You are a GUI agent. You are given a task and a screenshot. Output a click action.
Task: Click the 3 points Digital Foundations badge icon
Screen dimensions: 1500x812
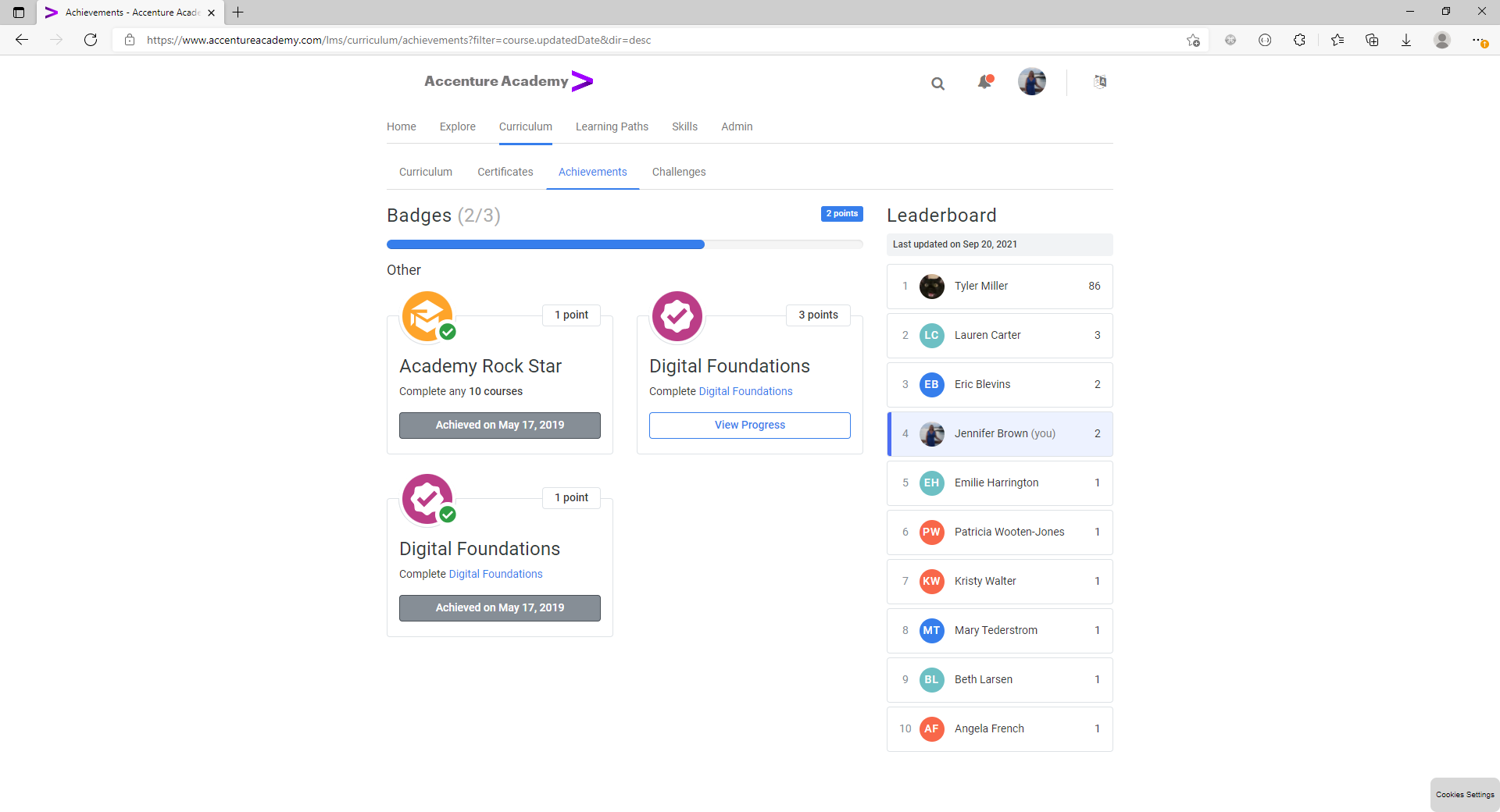coord(677,316)
